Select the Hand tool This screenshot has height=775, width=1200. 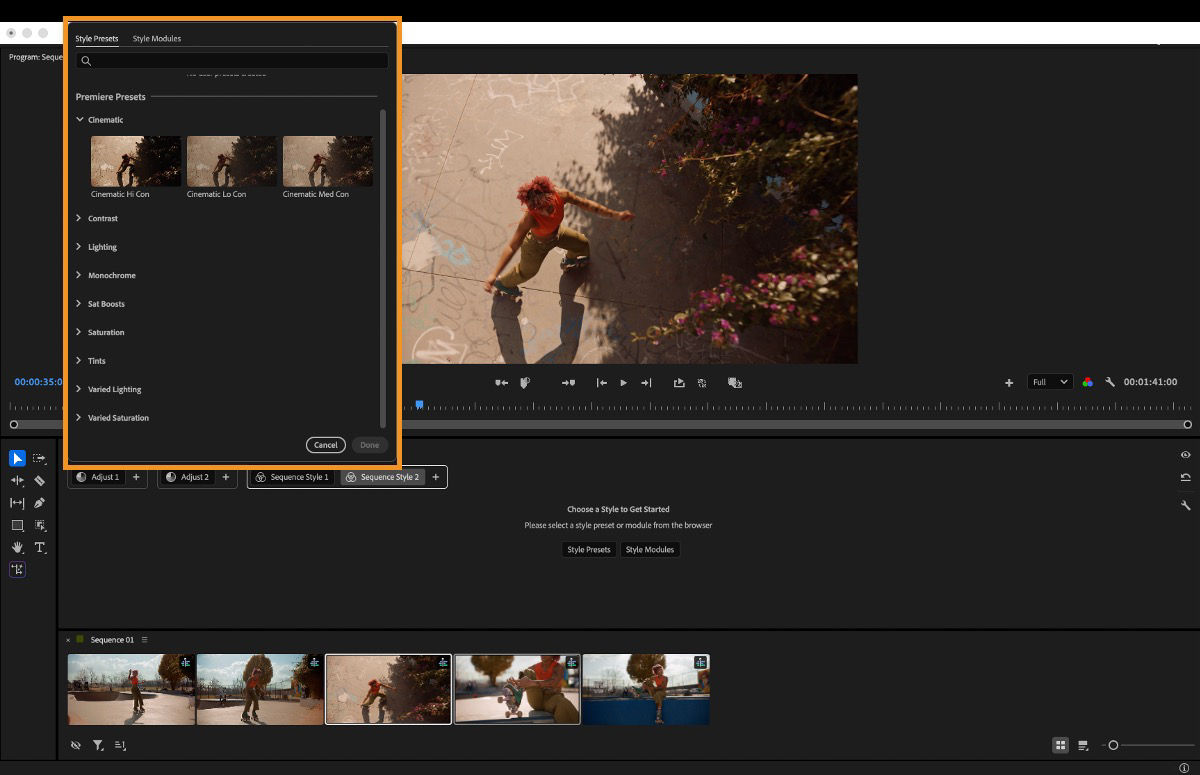click(17, 547)
